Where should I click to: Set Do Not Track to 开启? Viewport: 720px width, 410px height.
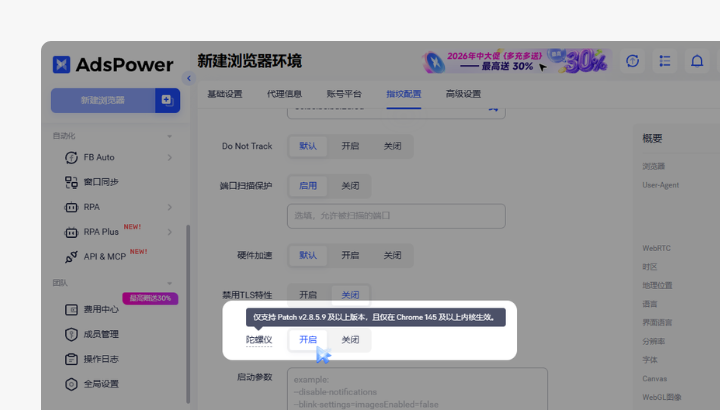[350, 146]
